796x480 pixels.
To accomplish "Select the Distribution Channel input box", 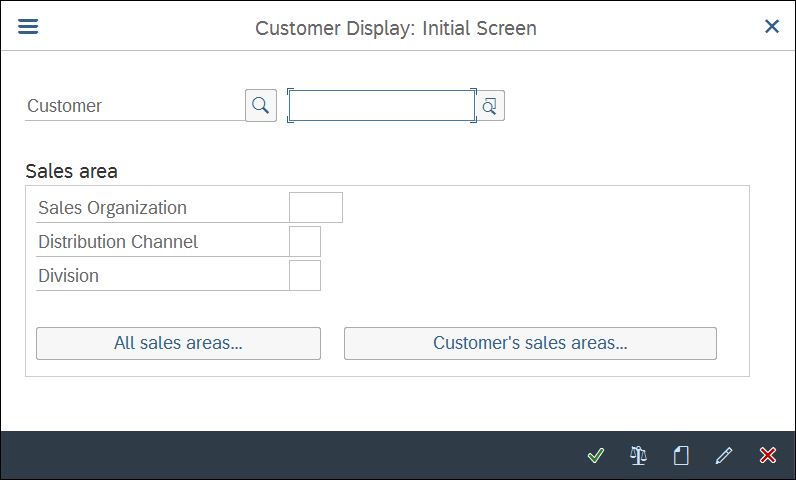I will point(305,242).
